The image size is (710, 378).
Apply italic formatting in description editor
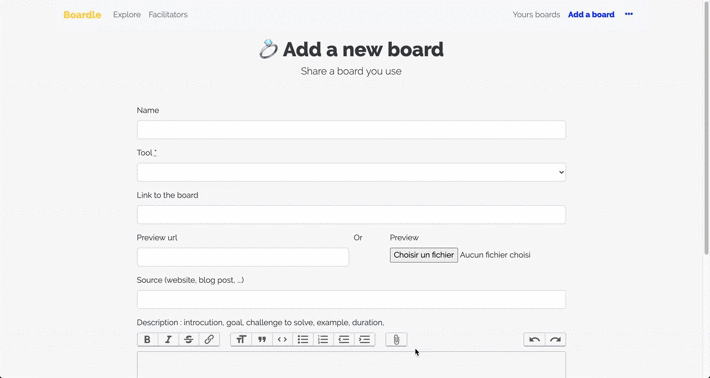(x=168, y=340)
